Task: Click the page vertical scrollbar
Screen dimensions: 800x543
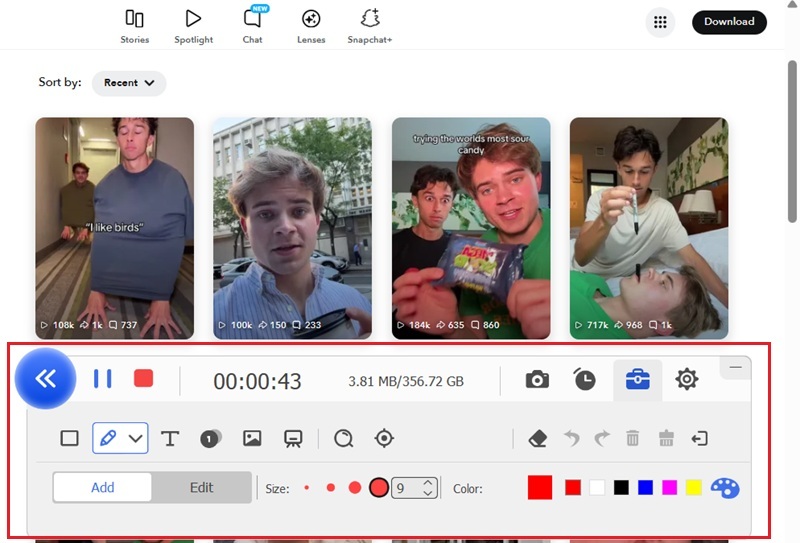Action: [792, 141]
